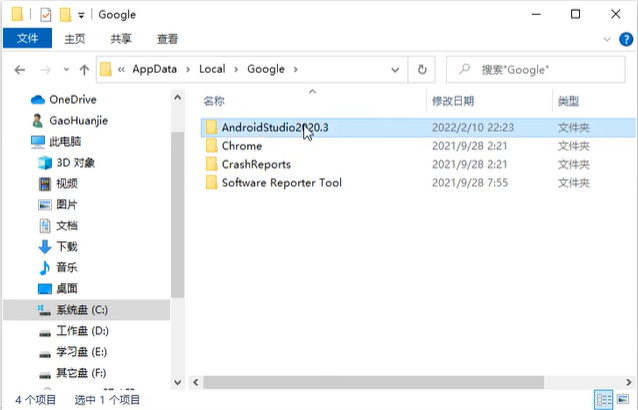Switch to large icons view in status bar
Viewport: 638px width, 410px height.
point(623,399)
